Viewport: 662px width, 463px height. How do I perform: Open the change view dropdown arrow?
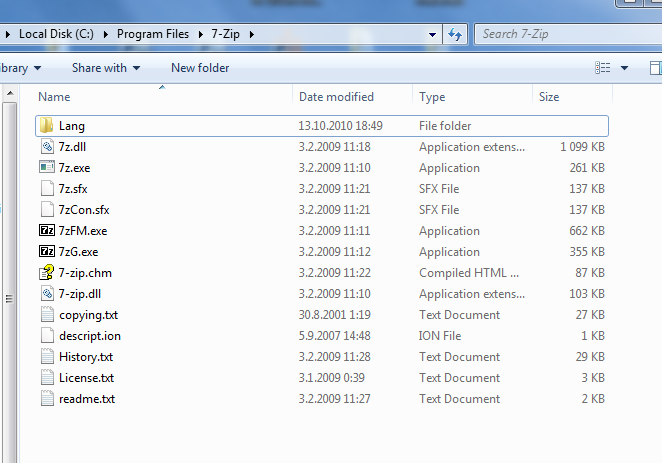(x=625, y=68)
